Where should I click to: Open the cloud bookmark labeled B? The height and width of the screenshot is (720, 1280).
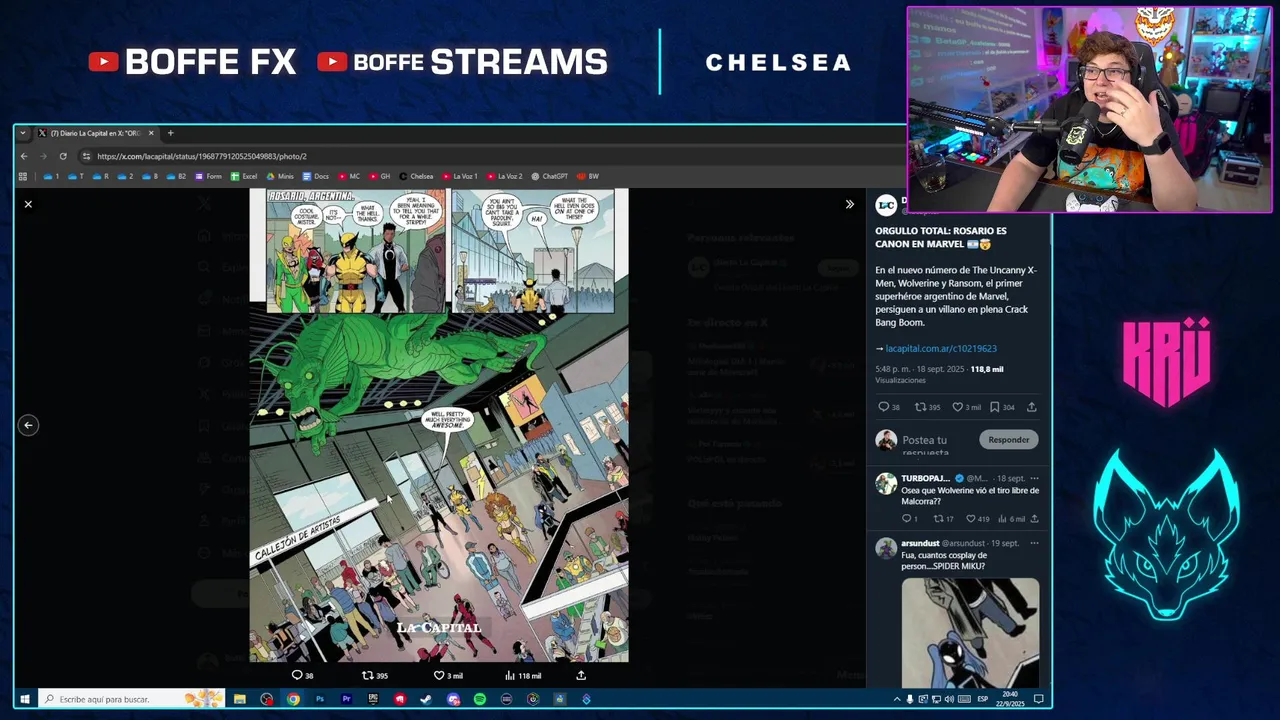150,176
